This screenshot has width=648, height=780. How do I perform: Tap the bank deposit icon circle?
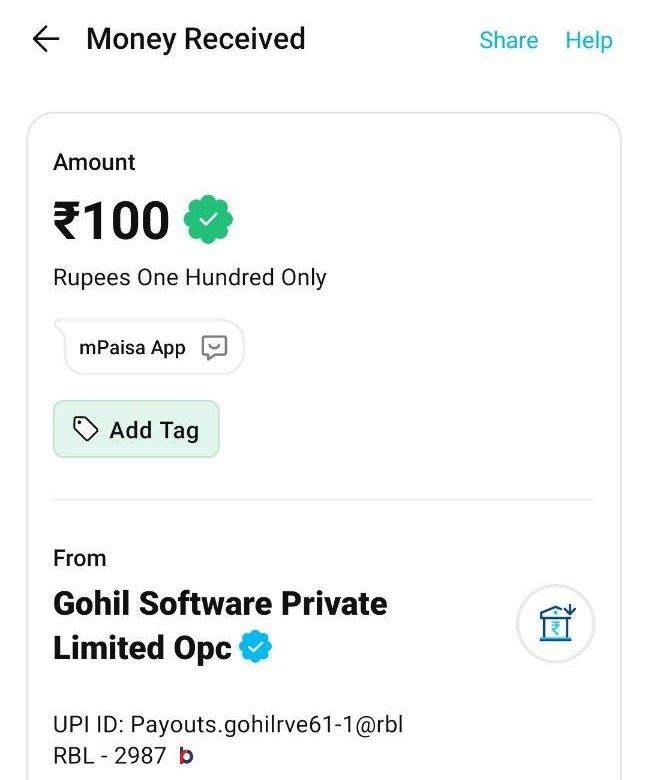click(555, 623)
